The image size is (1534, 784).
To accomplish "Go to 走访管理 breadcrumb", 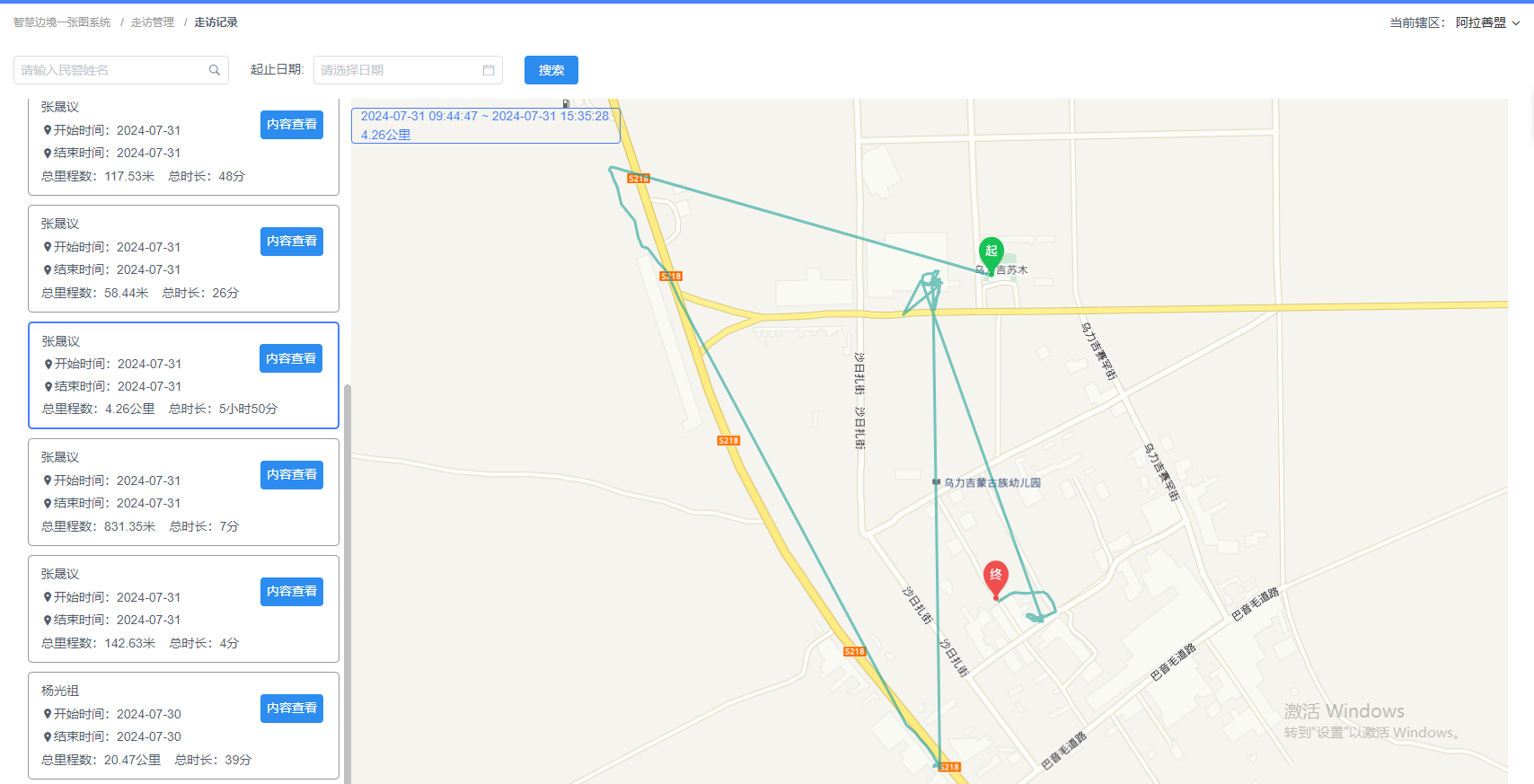I will (x=153, y=22).
